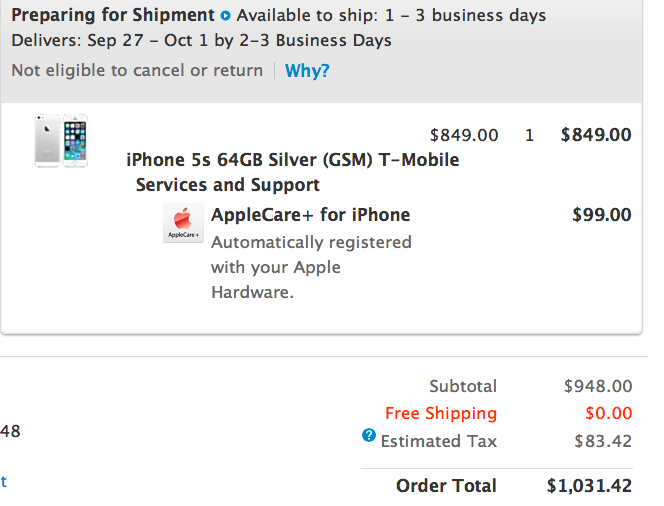Image resolution: width=664 pixels, height=506 pixels.
Task: Click the "Automatically registered" description text
Action: [311, 242]
